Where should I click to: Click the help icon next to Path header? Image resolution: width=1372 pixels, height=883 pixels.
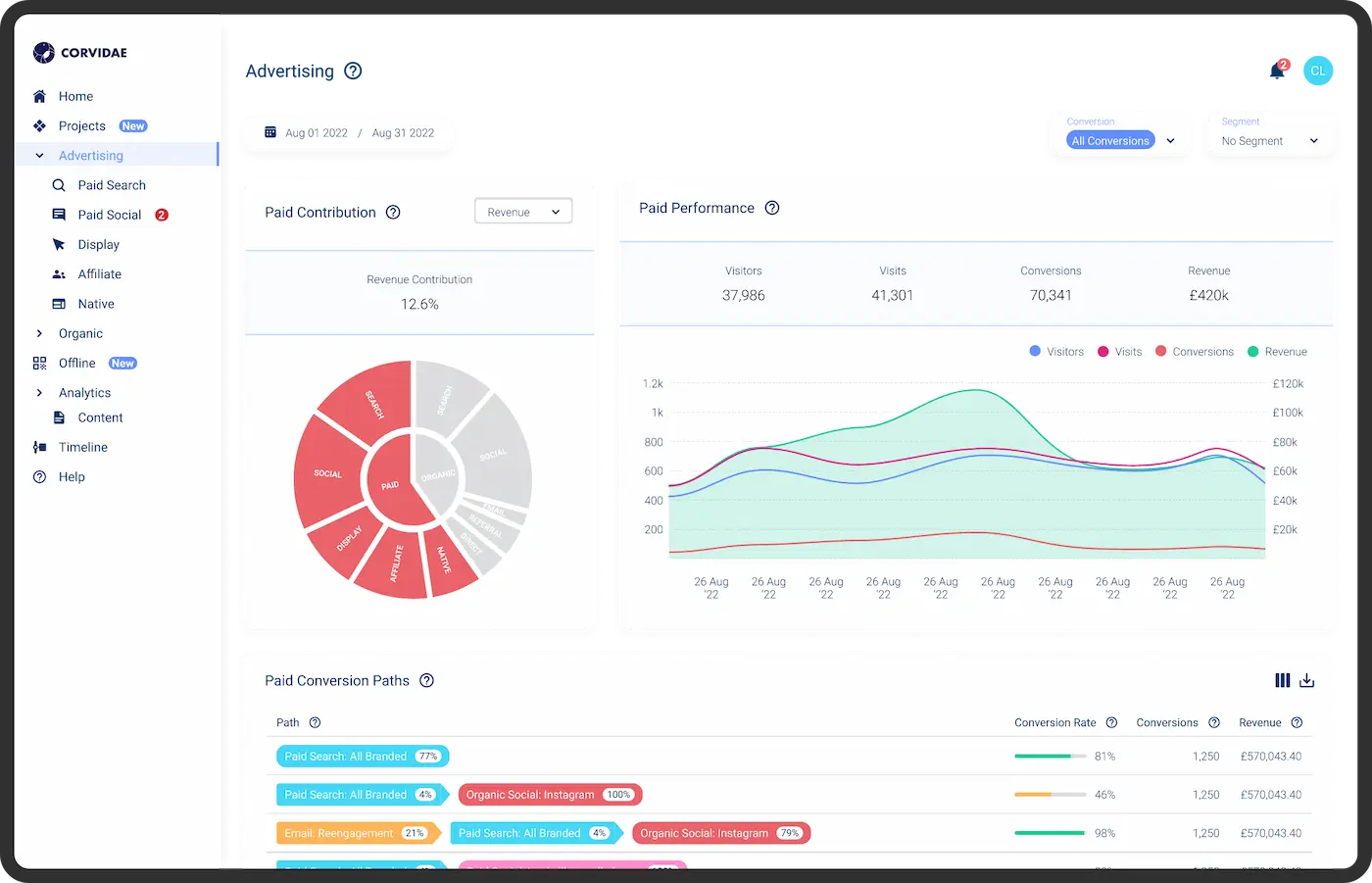[316, 723]
